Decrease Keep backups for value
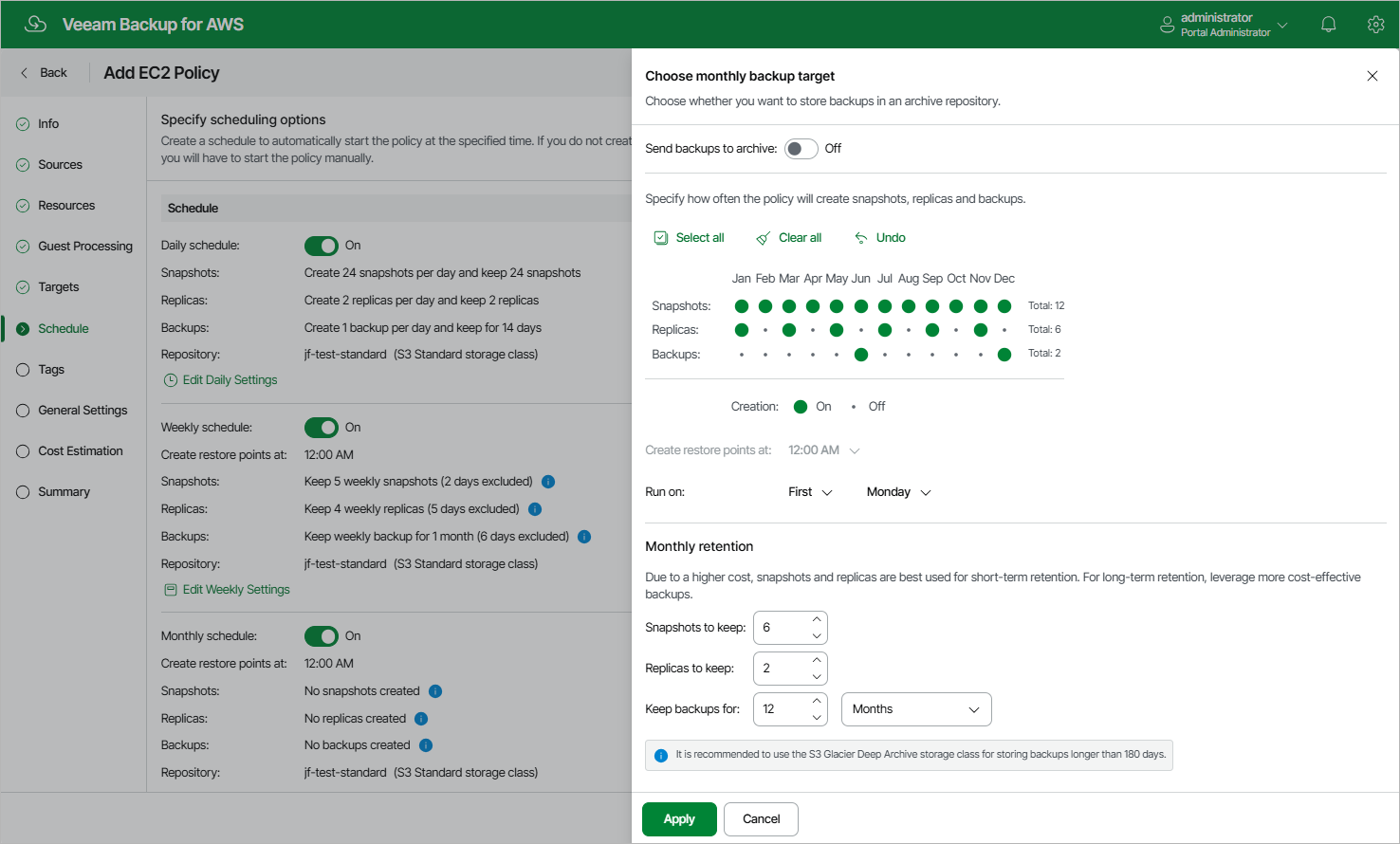The height and width of the screenshot is (844, 1400). [x=817, y=718]
